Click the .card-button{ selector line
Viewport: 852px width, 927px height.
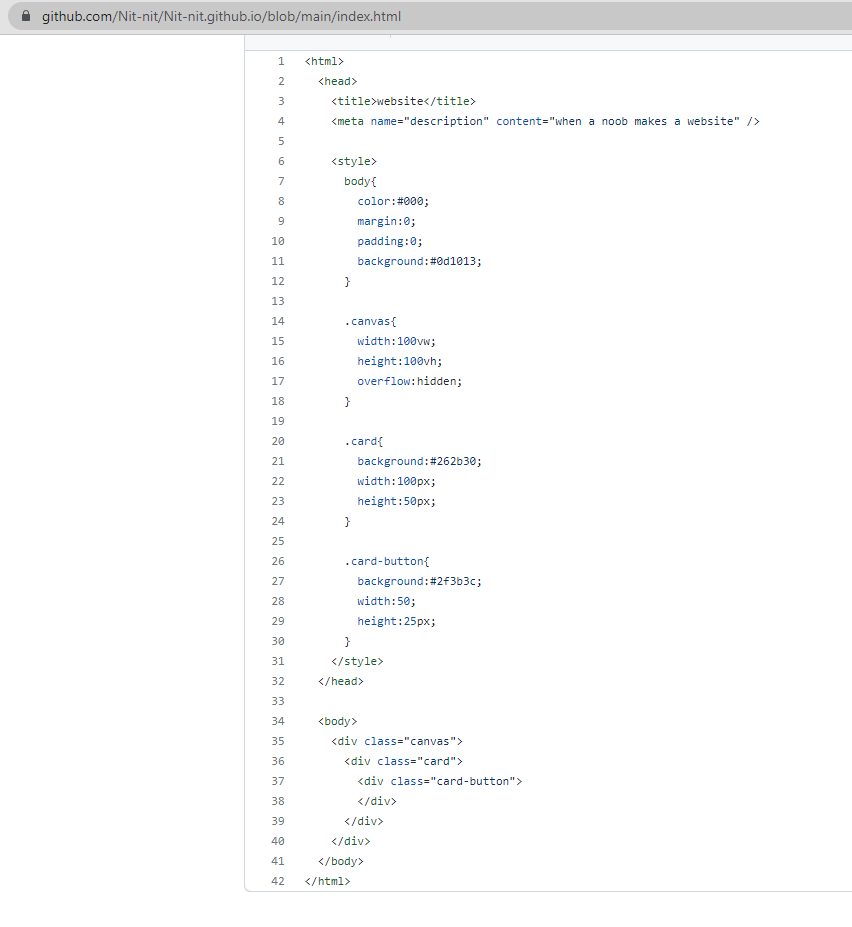tap(387, 562)
